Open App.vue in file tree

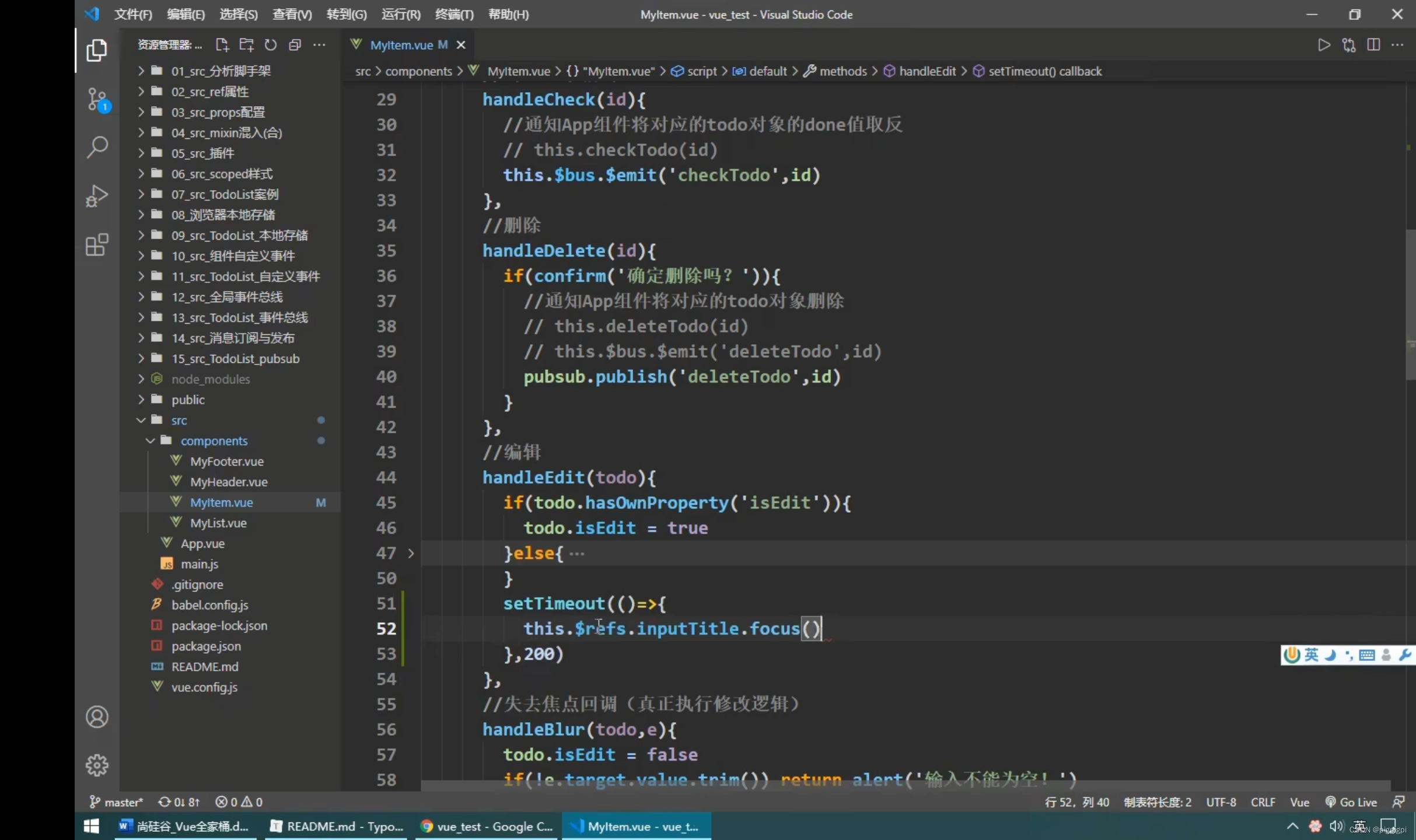202,544
